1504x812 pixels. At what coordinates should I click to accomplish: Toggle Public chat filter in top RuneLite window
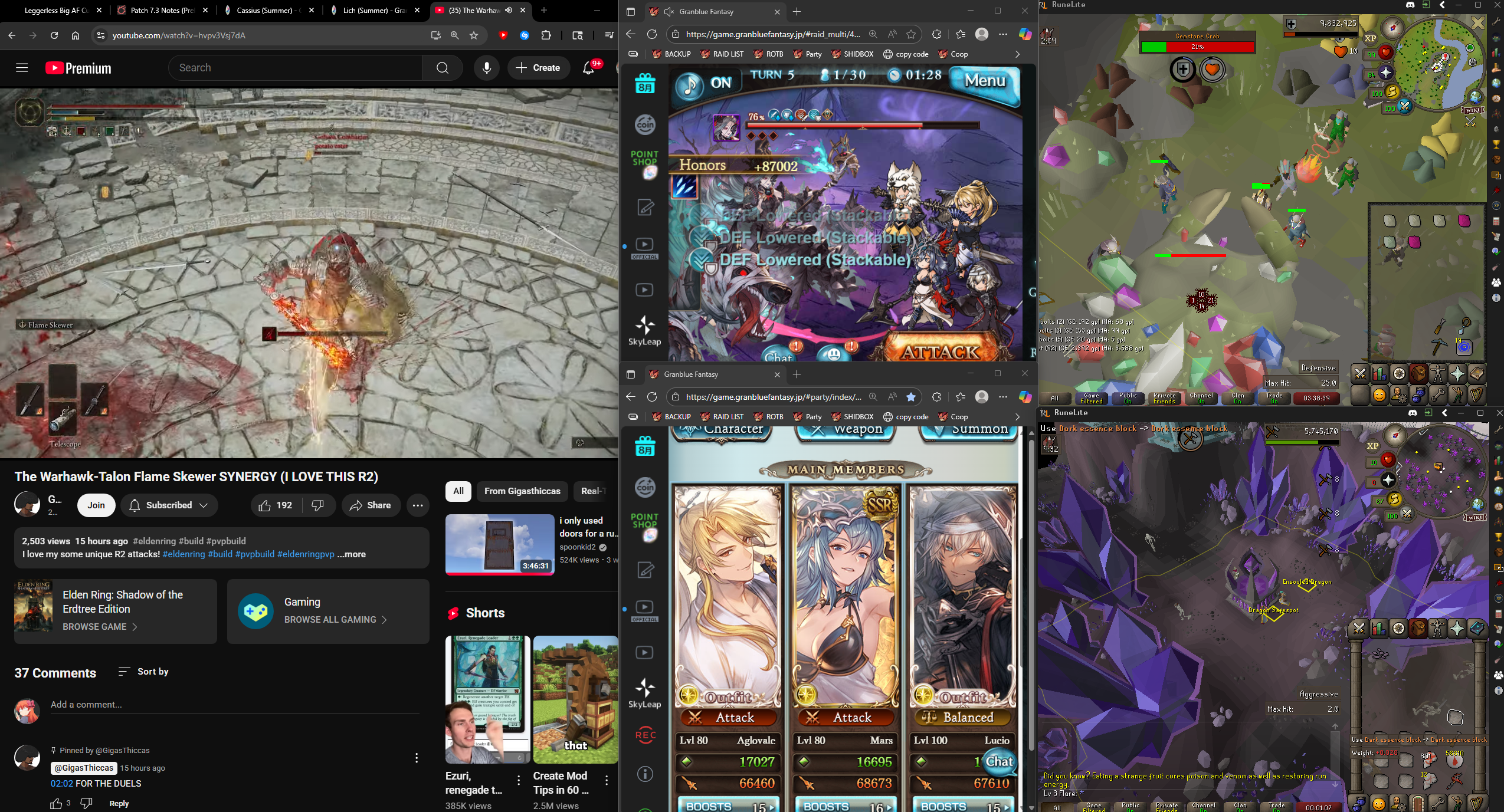click(x=1128, y=398)
